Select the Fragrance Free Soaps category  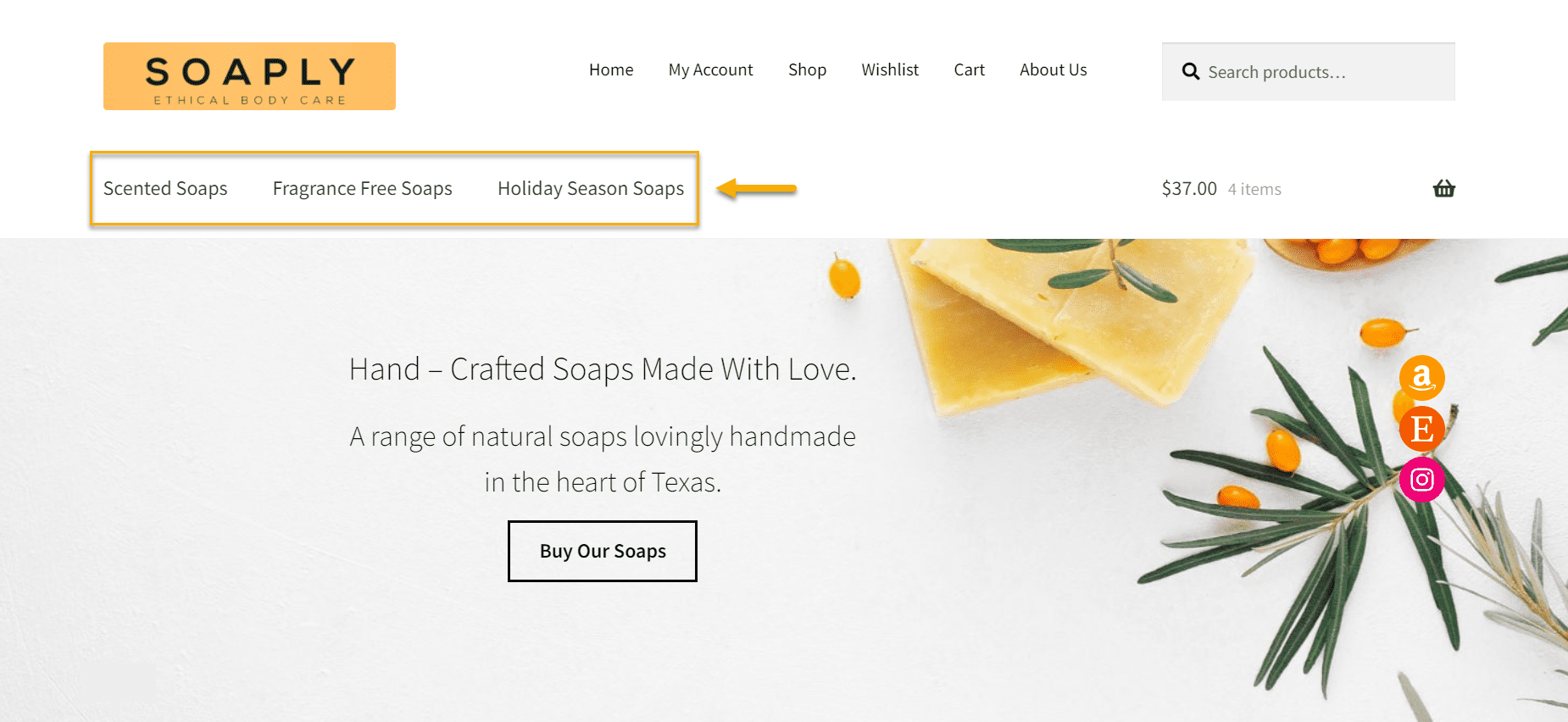point(362,188)
